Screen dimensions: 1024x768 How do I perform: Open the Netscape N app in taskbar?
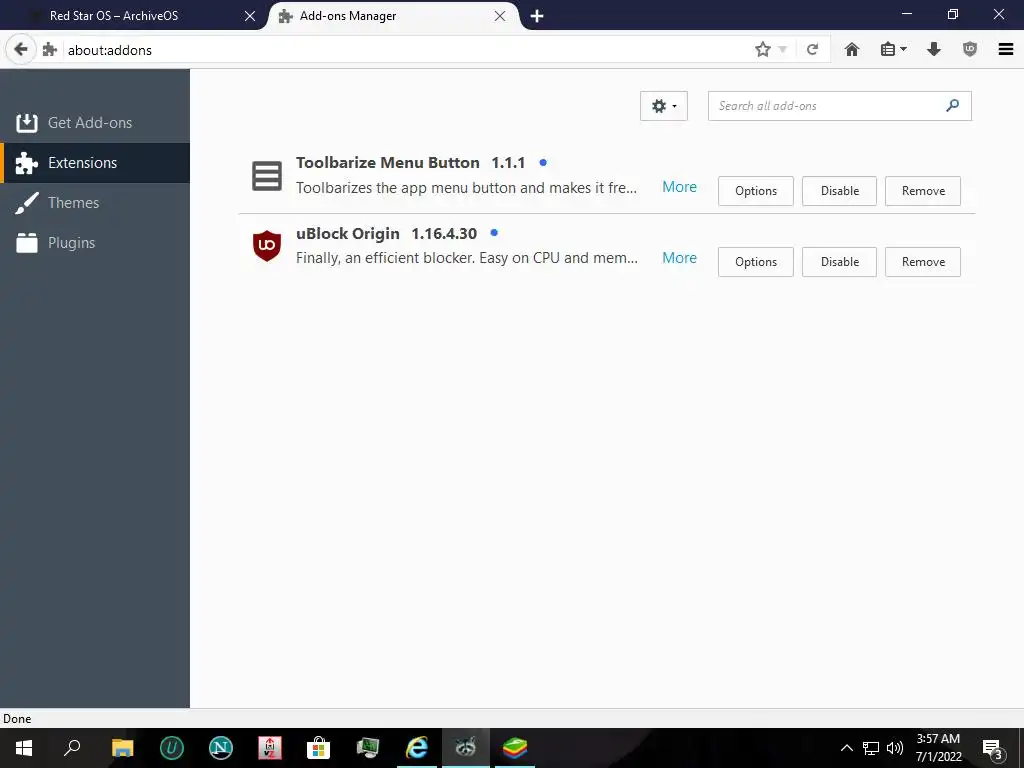pos(221,748)
